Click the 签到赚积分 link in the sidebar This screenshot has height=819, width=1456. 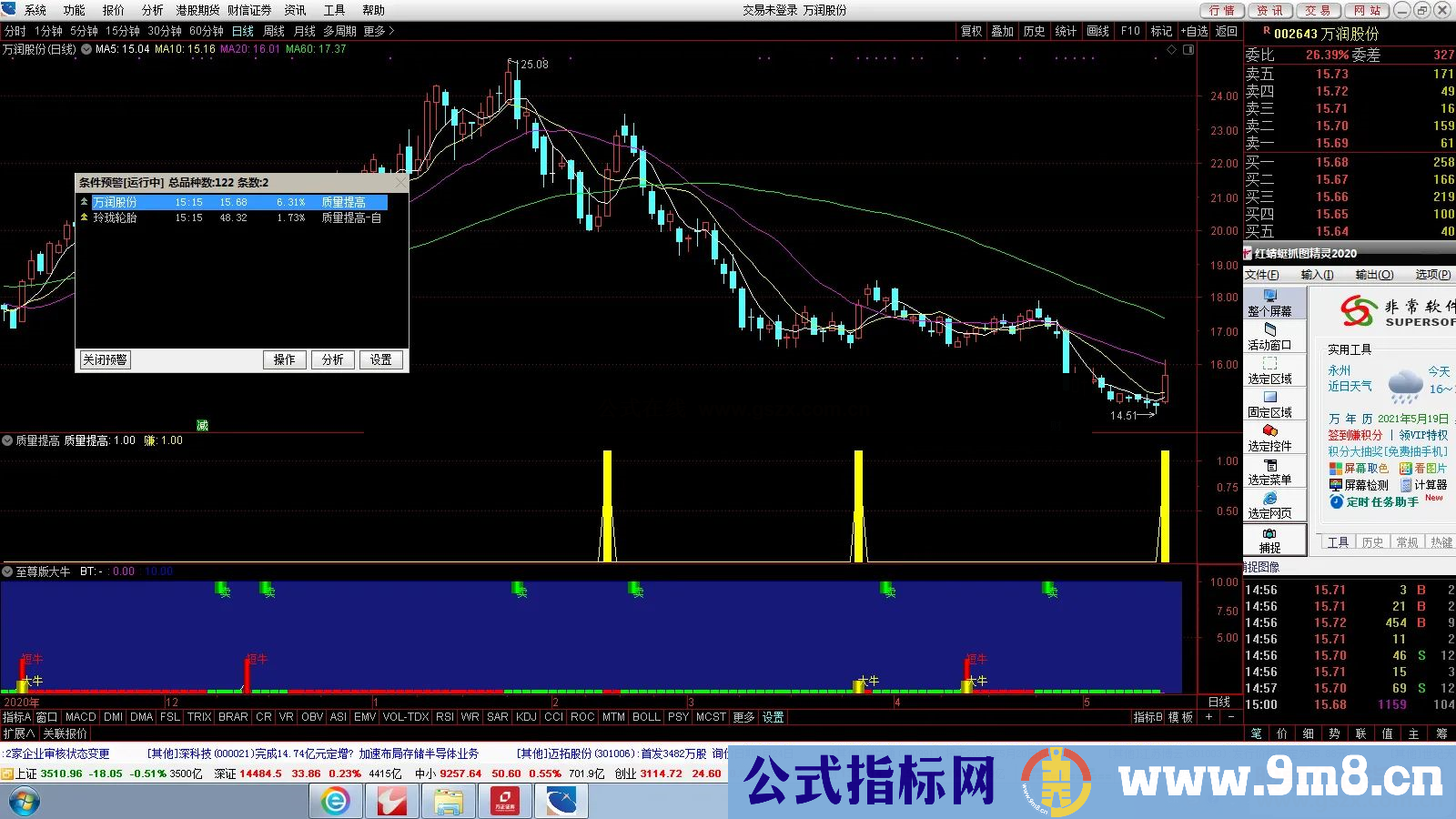pos(1355,435)
